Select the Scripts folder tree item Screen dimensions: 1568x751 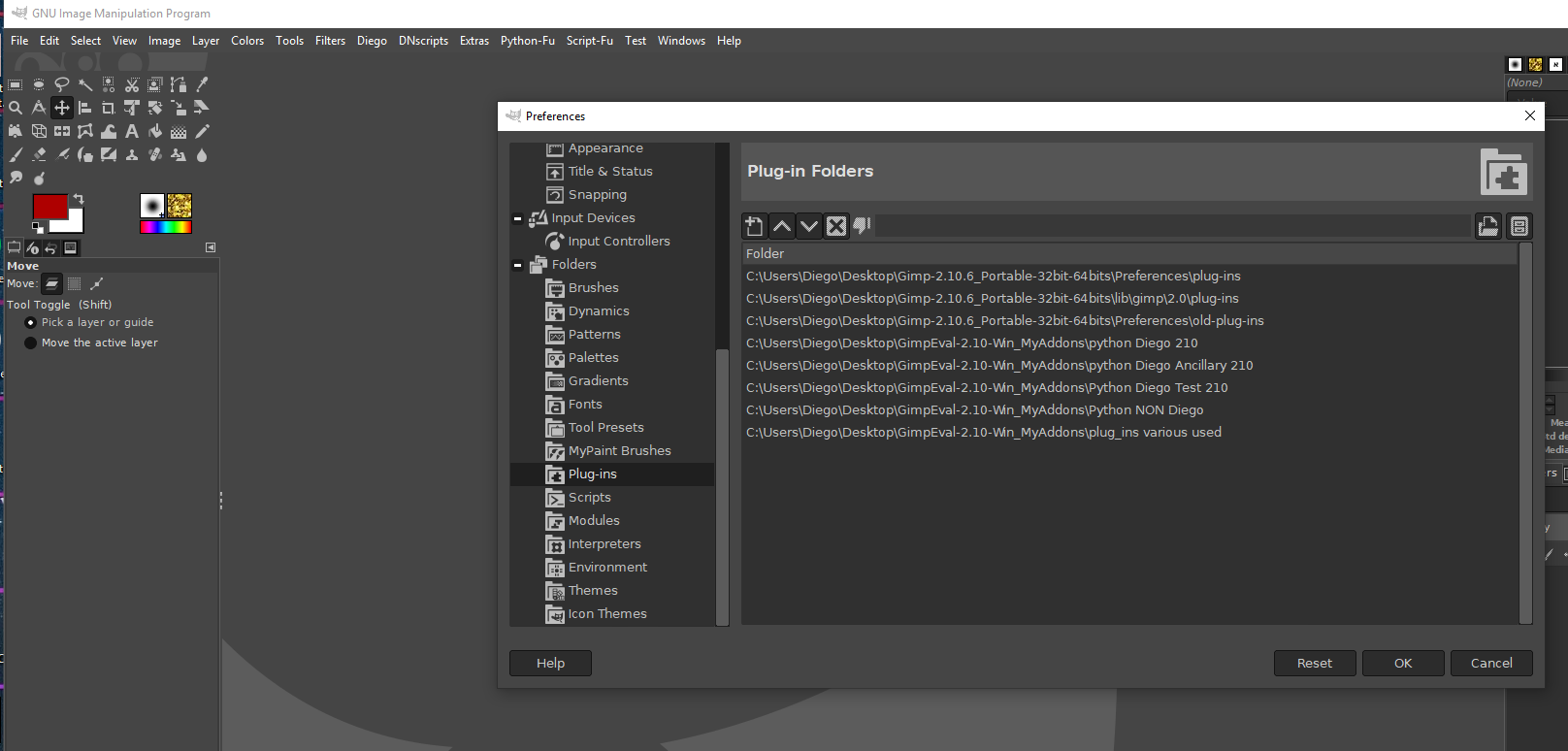(x=589, y=497)
